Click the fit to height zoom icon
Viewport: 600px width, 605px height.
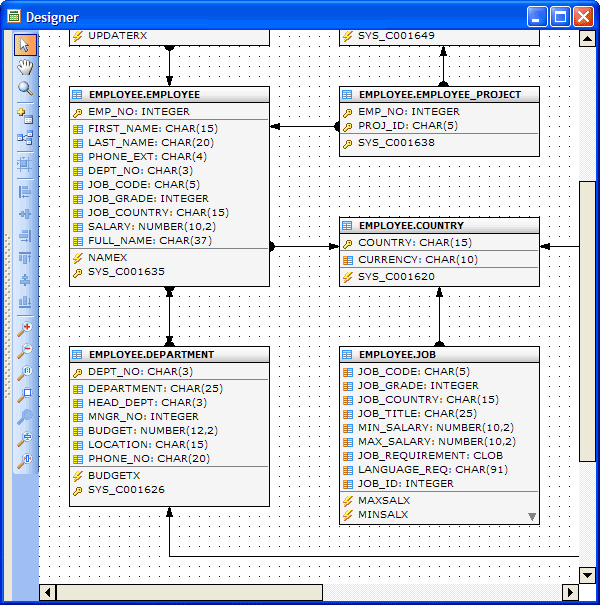(25, 439)
